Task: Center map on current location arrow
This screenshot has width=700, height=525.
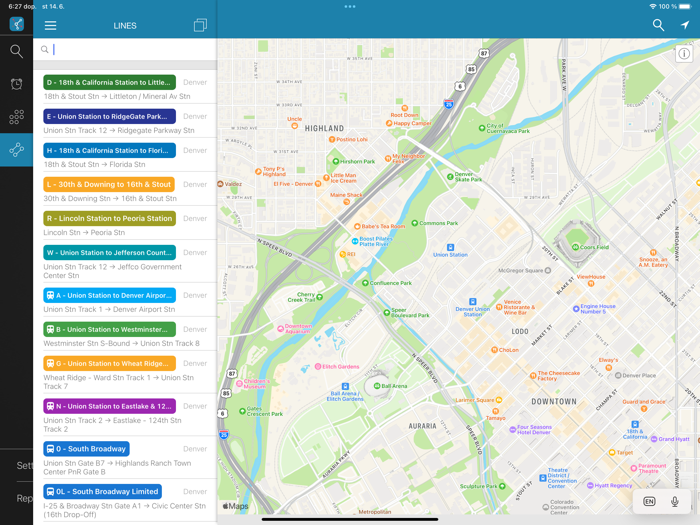Action: click(685, 25)
